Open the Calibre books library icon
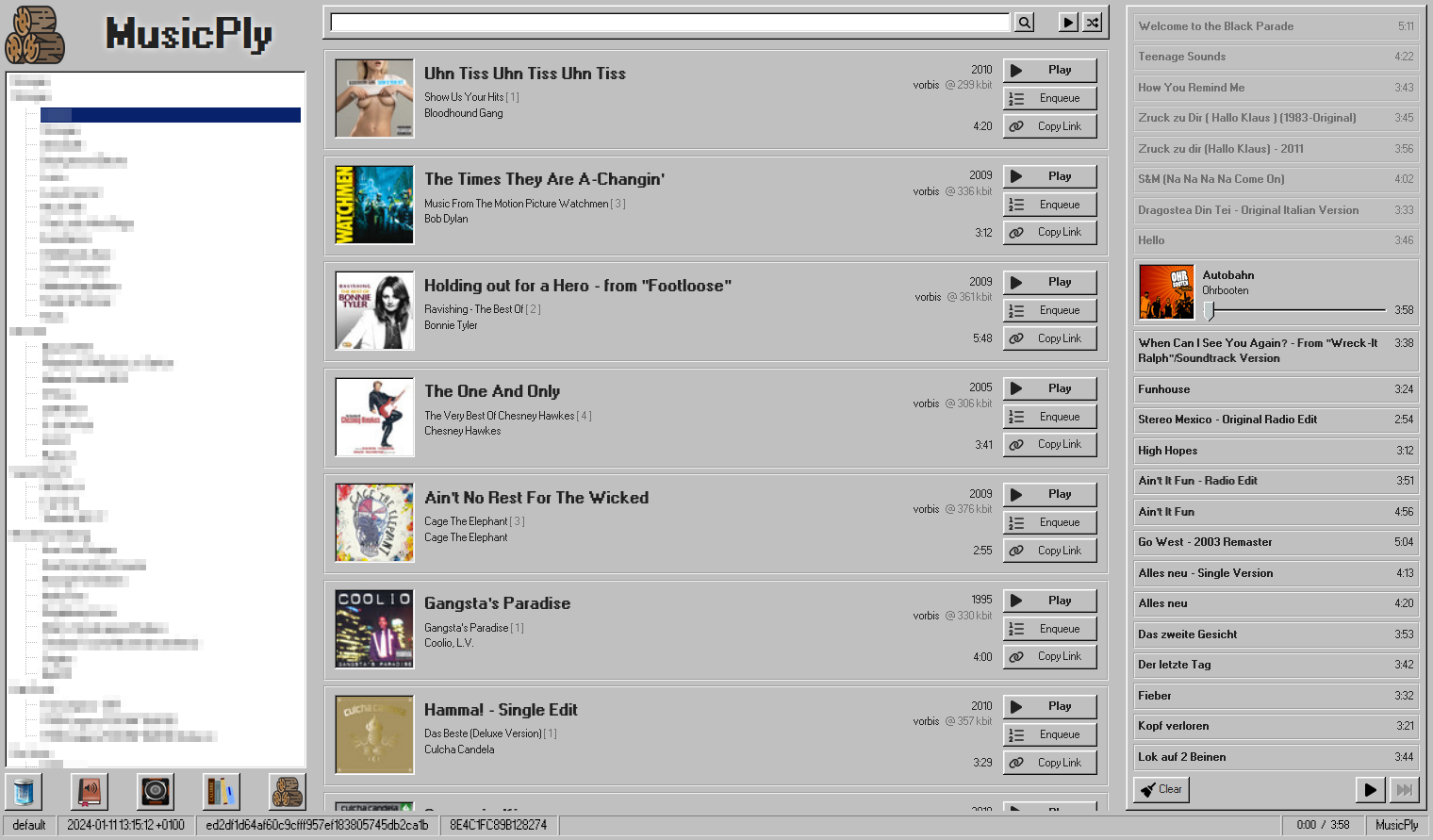This screenshot has height=840, width=1433. coord(222,792)
